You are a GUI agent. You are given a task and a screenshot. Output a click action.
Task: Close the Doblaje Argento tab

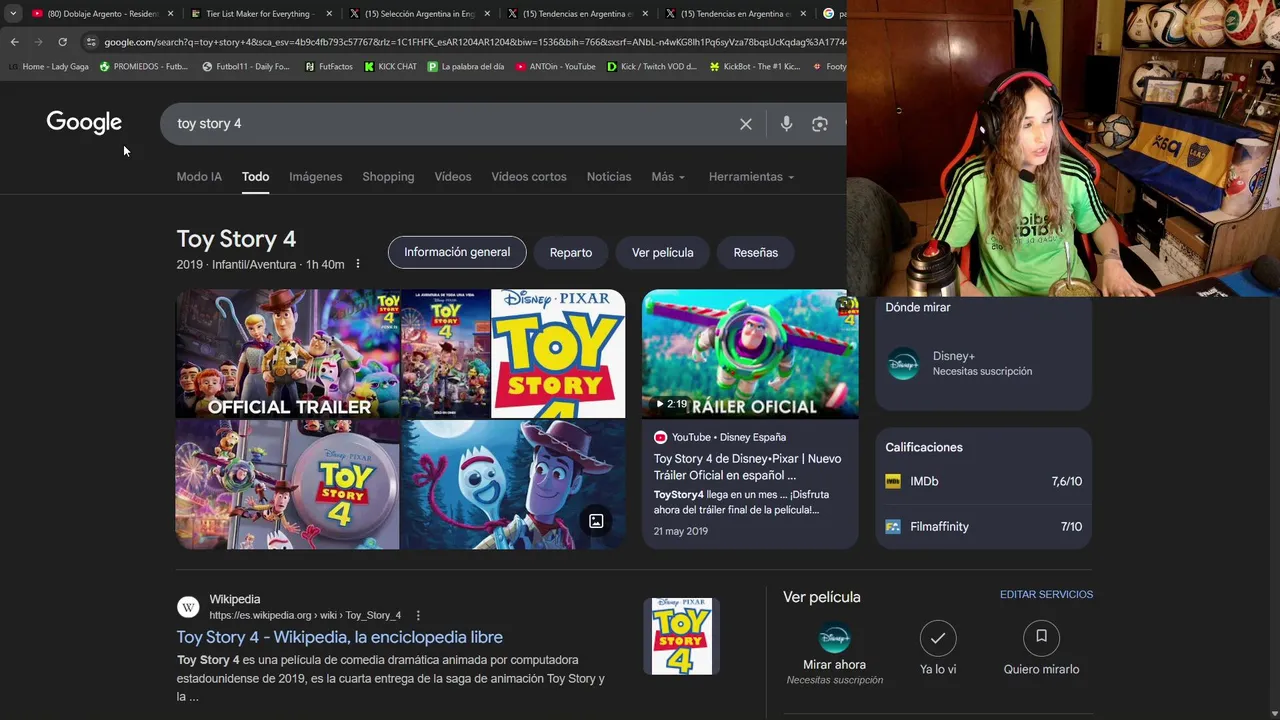click(x=171, y=14)
